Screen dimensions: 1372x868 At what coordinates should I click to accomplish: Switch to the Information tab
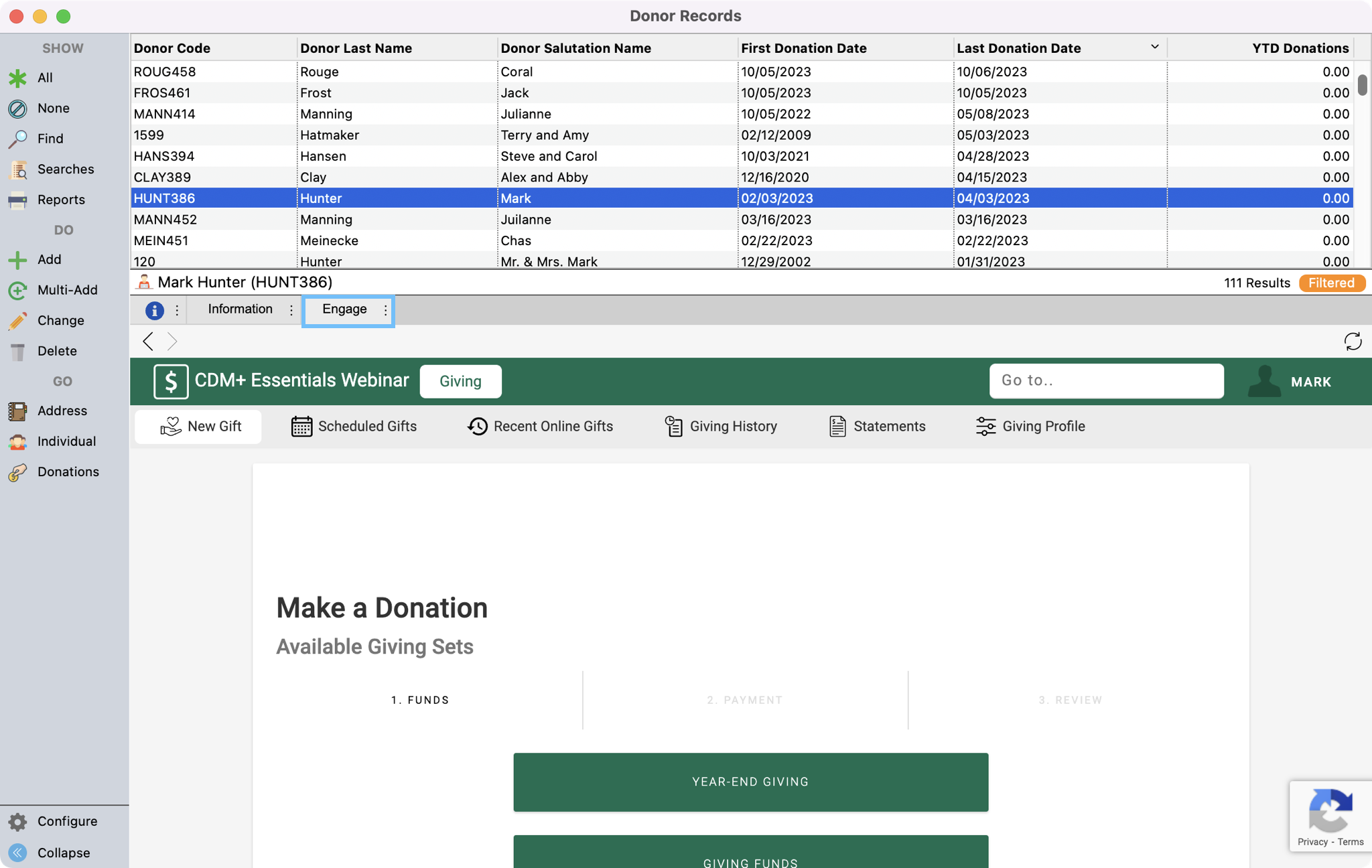240,309
